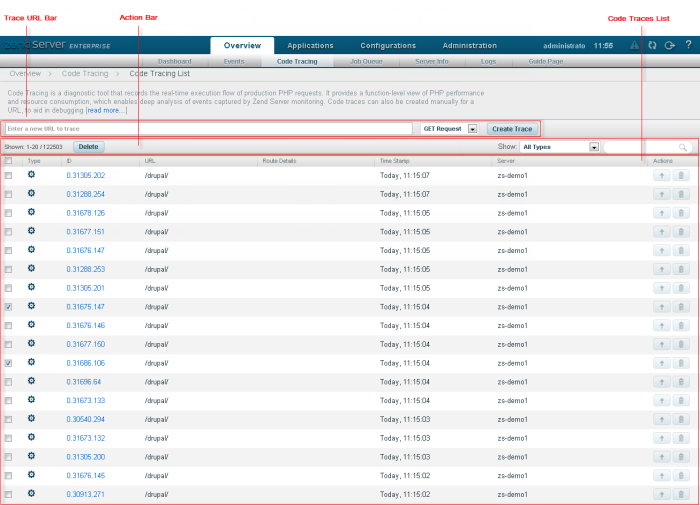Click the 'Enter a new URL to trace' field
Image resolution: width=700 pixels, height=506 pixels.
click(208, 129)
